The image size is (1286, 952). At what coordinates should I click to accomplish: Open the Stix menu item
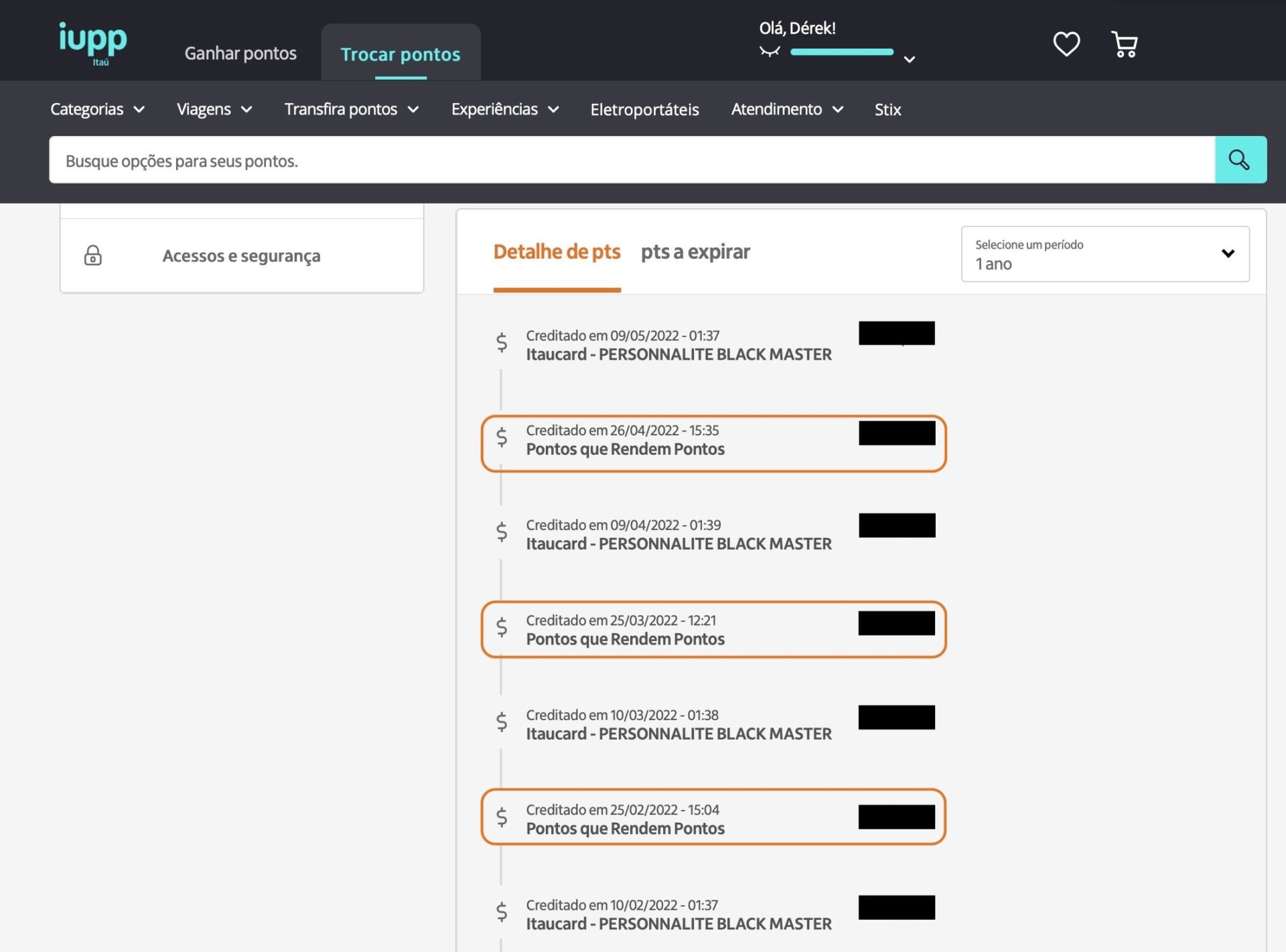[887, 109]
